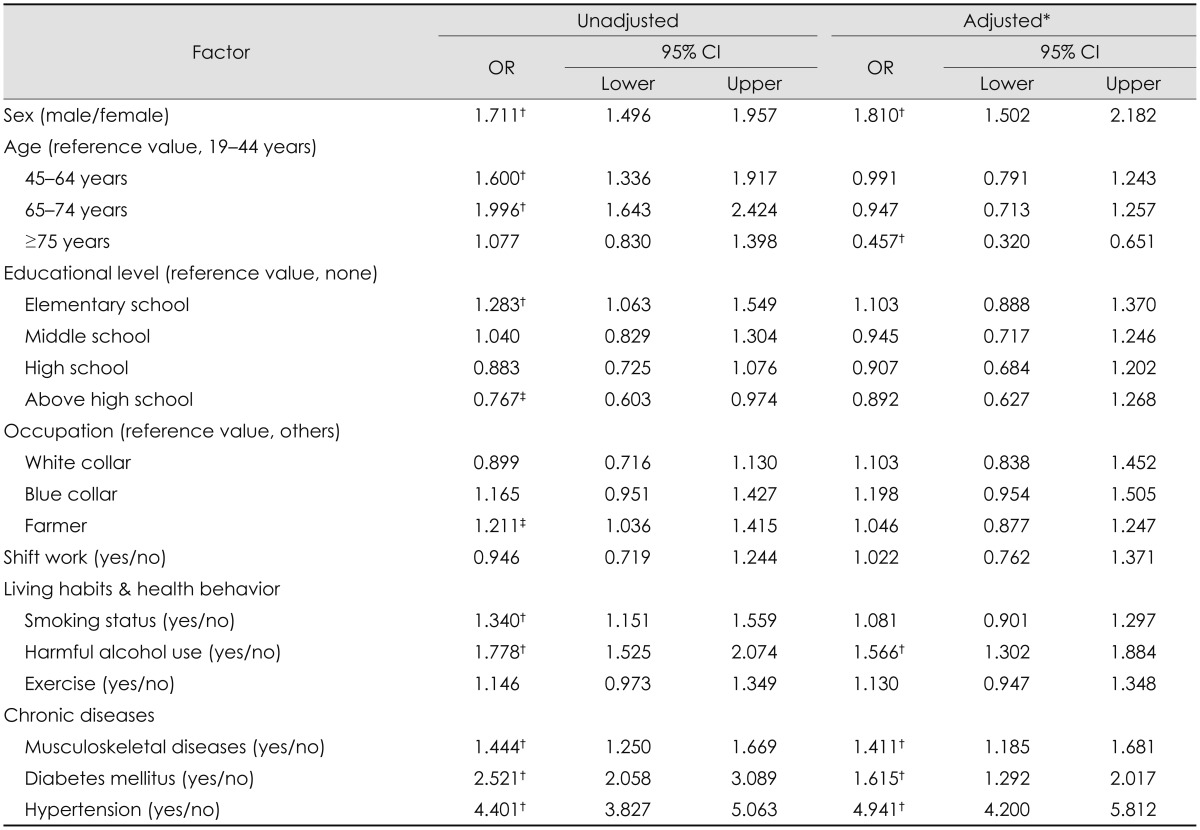The width and height of the screenshot is (1200, 830).
Task: Click the Above high school row label
Action: [109, 399]
